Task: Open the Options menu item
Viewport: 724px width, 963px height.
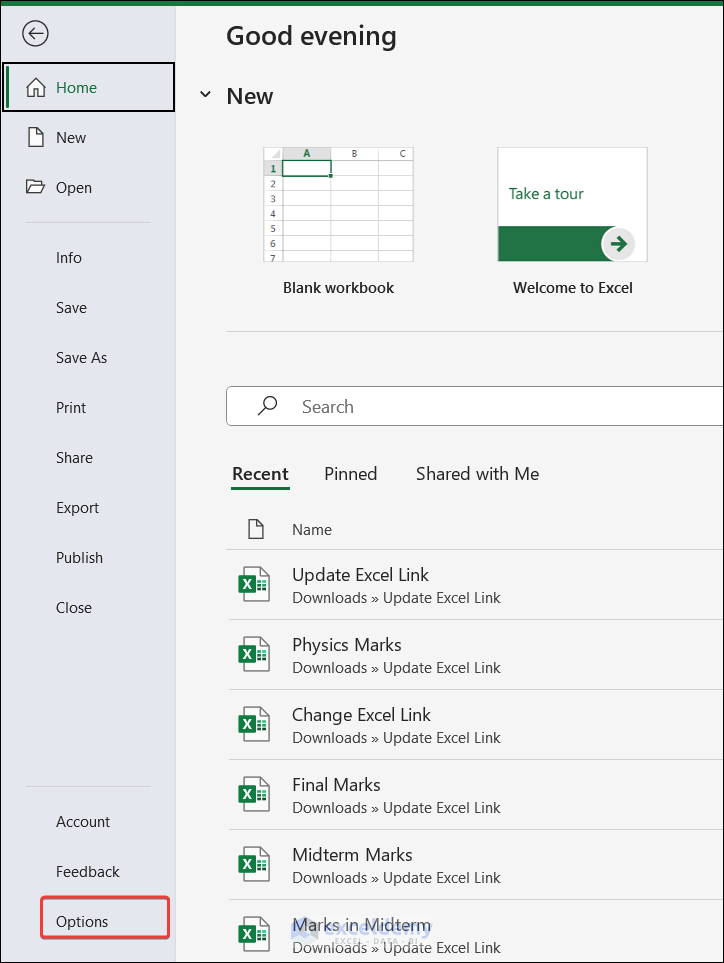Action: coord(82,922)
